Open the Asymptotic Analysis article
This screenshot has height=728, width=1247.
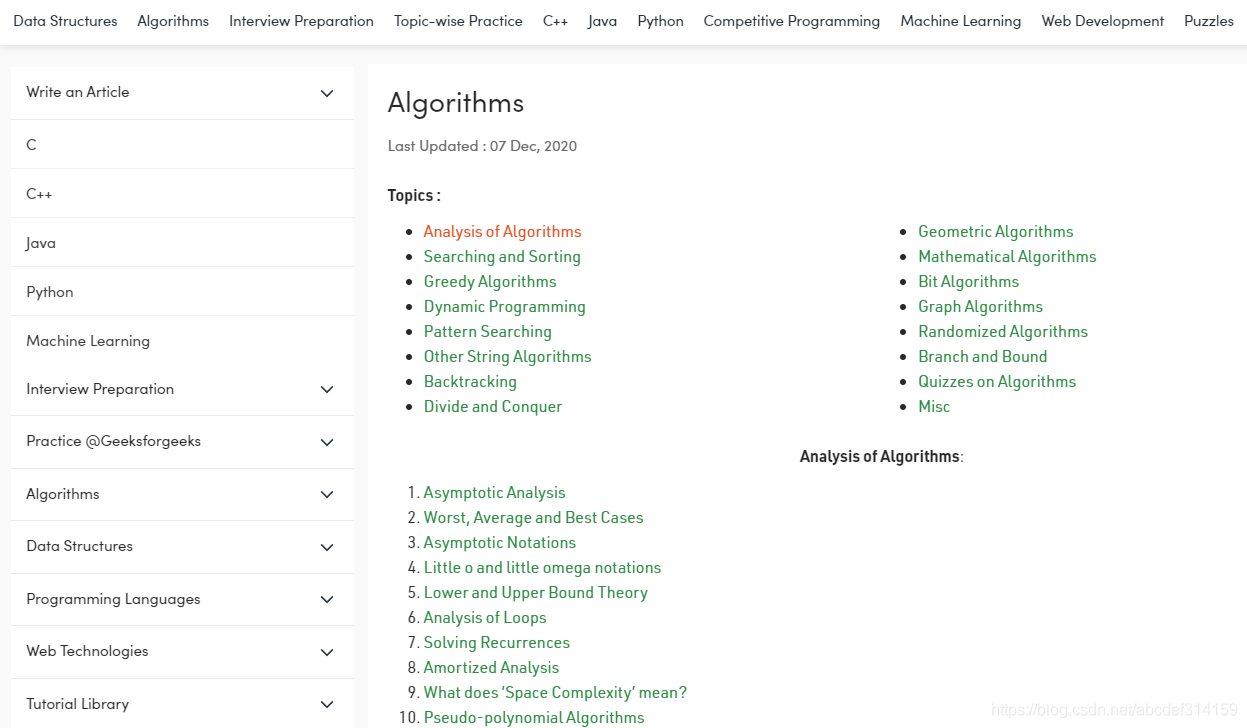(x=494, y=493)
